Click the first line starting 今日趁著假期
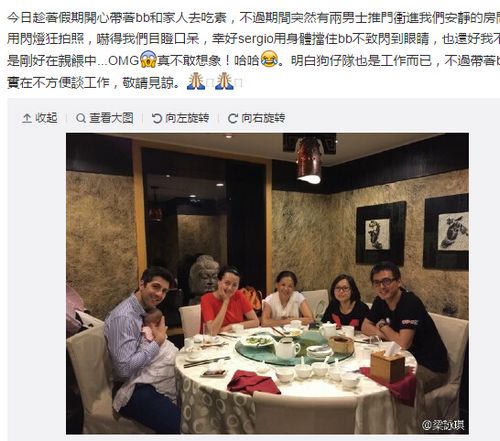The width and height of the screenshot is (500, 441). [x=253, y=18]
